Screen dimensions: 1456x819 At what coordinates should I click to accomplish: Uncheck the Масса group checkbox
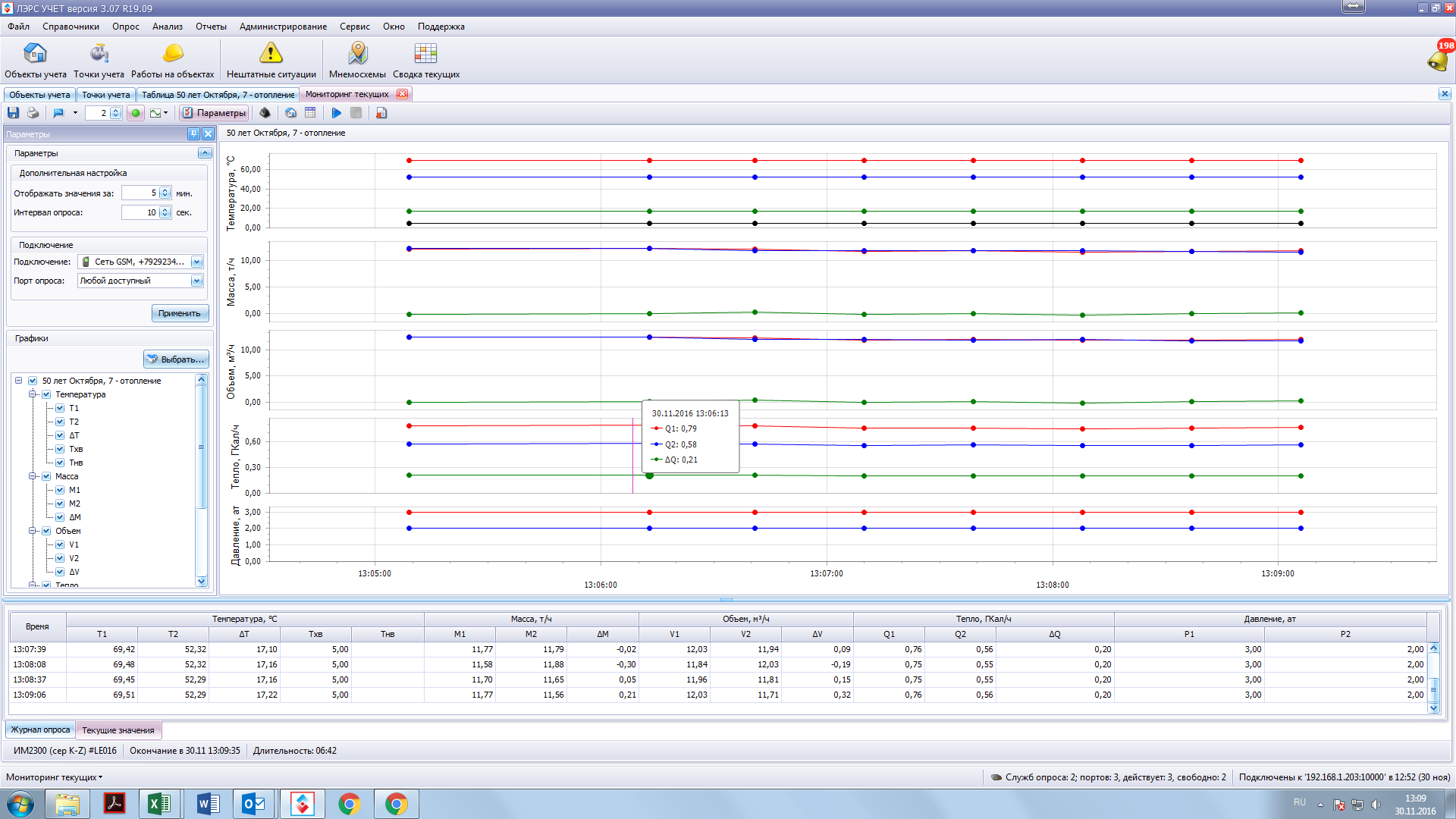[46, 476]
